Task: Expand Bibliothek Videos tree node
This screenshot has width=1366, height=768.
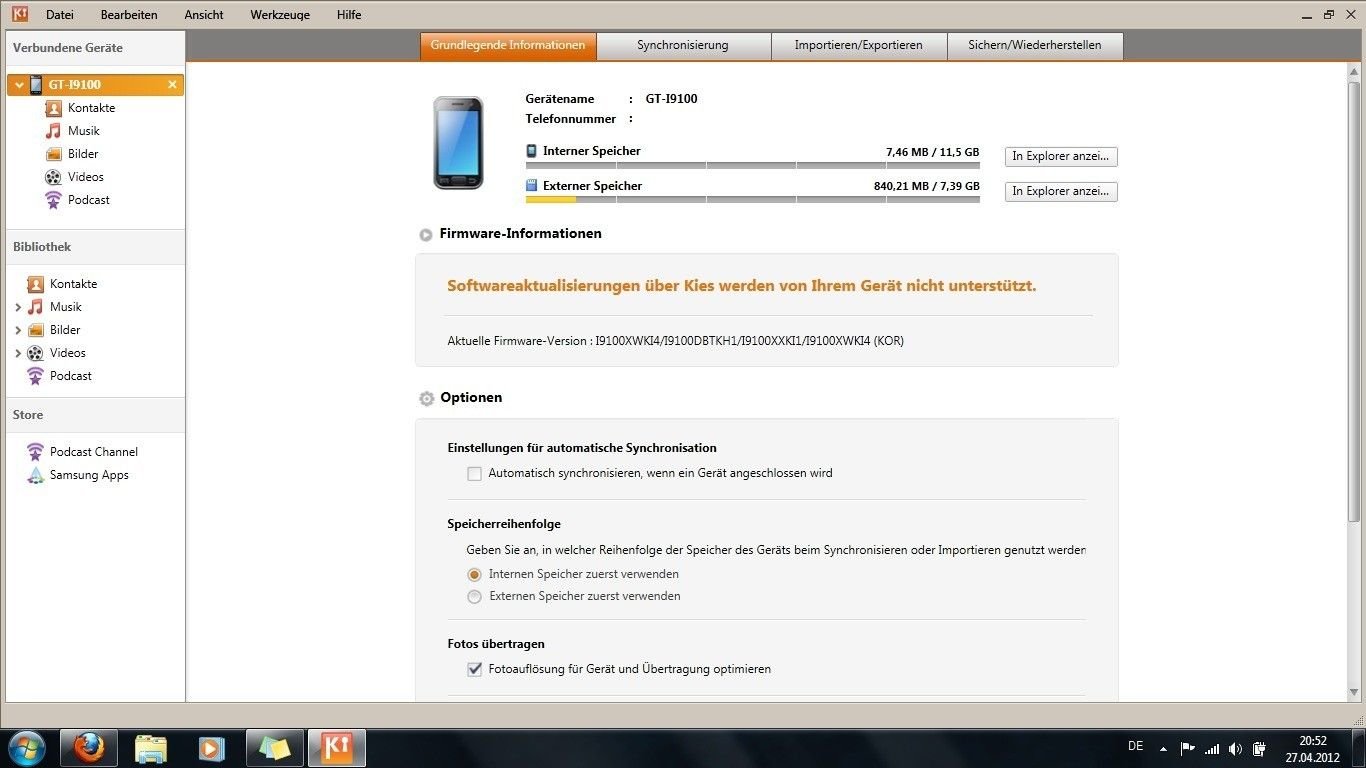Action: [x=18, y=353]
